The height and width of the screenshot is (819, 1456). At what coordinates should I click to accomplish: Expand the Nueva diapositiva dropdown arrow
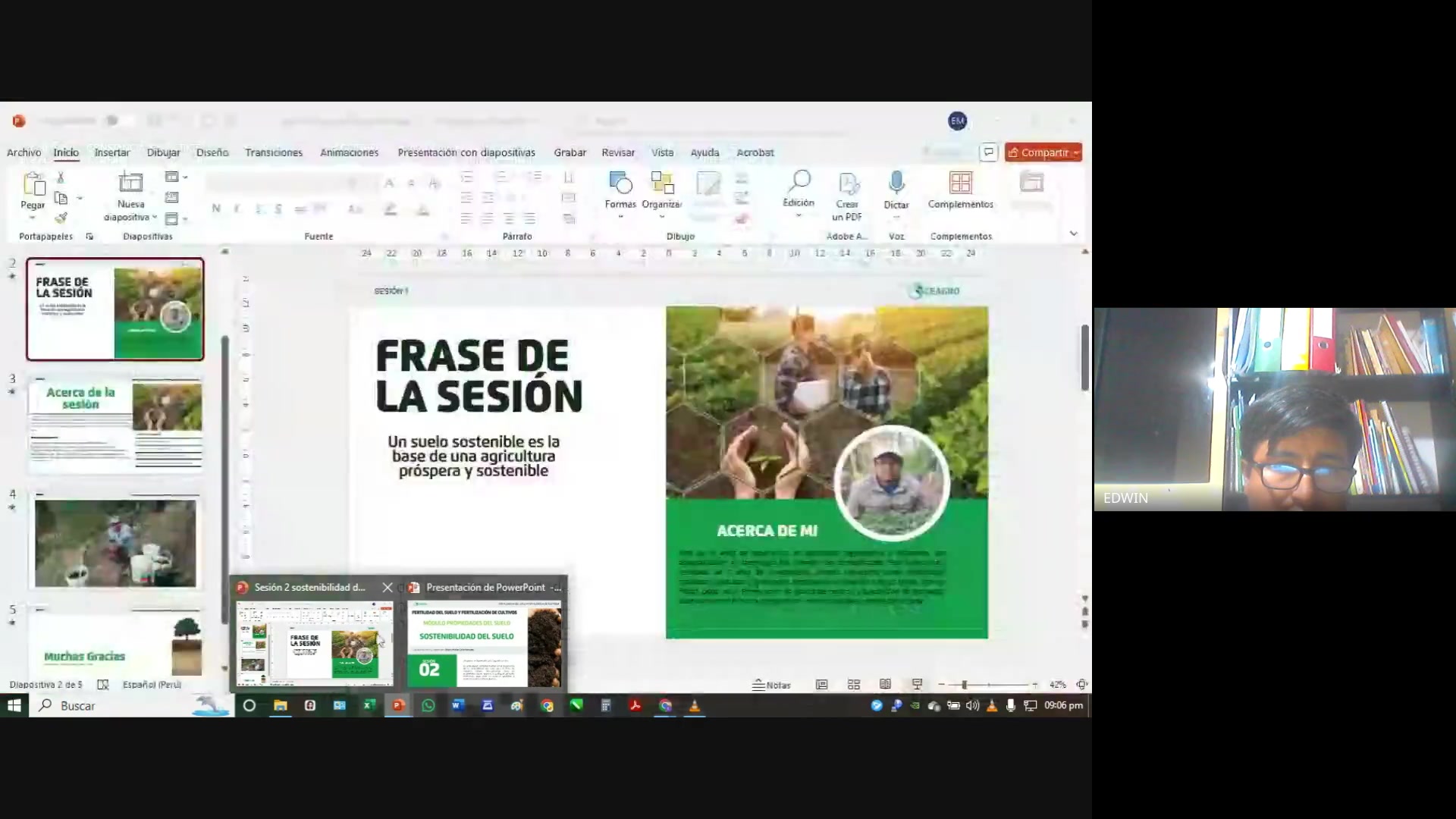155,218
